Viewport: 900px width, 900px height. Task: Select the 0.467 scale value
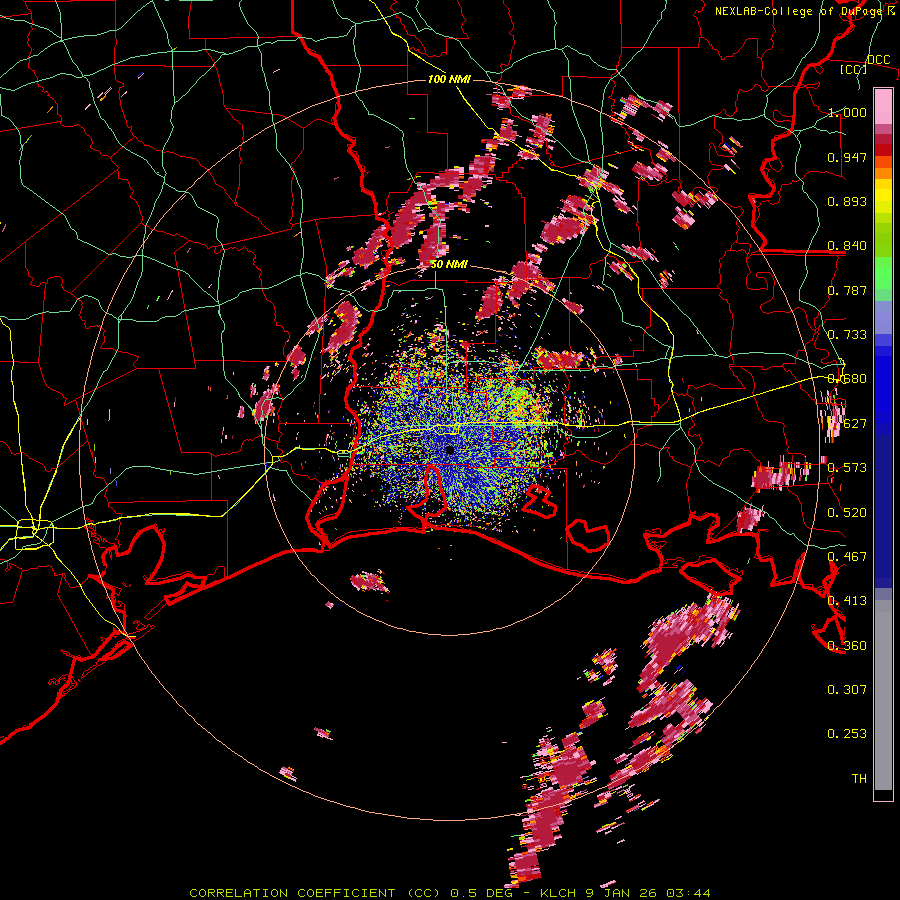click(847, 557)
